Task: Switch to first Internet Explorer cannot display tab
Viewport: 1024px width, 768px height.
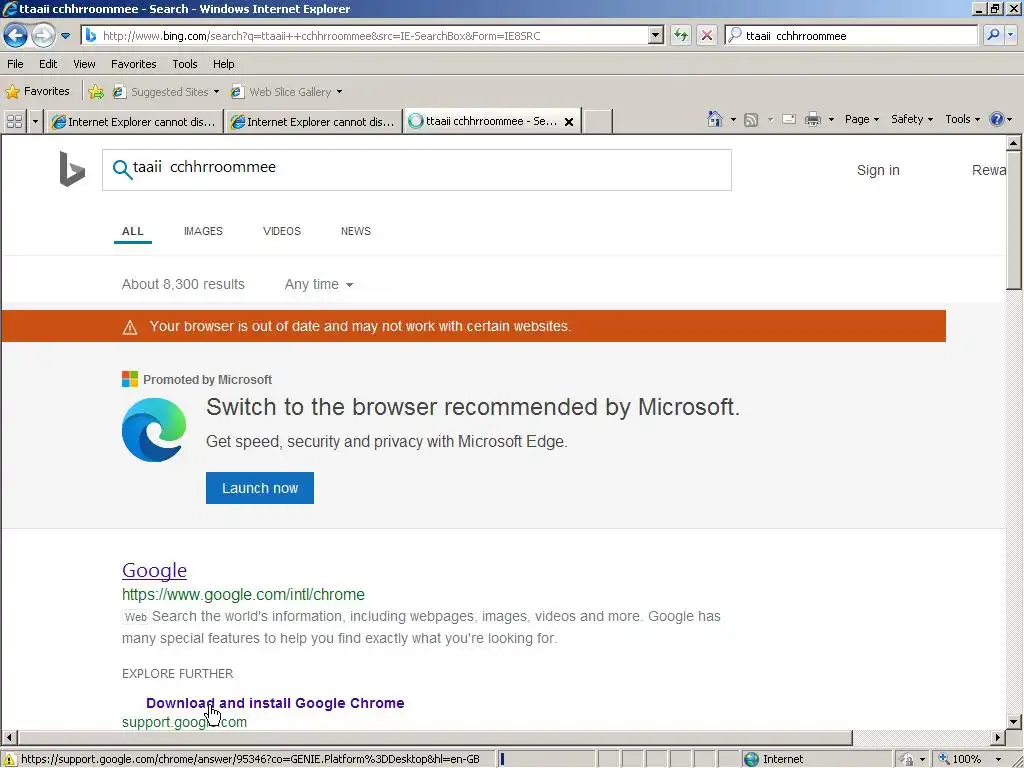Action: click(134, 121)
